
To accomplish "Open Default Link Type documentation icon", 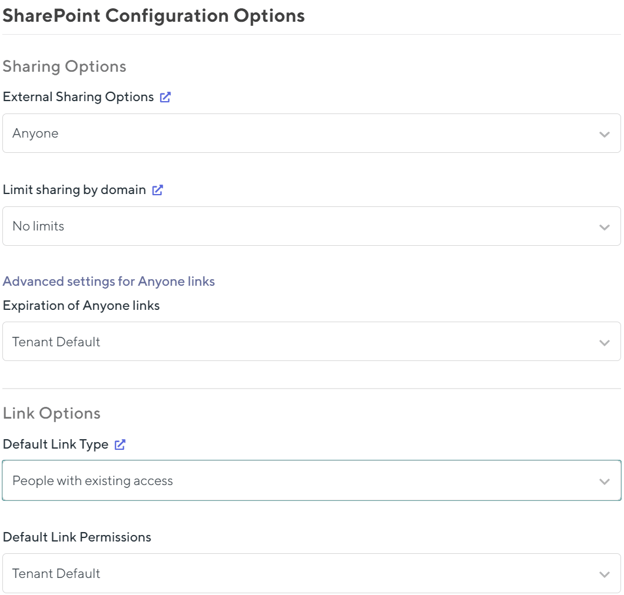I will (x=120, y=445).
